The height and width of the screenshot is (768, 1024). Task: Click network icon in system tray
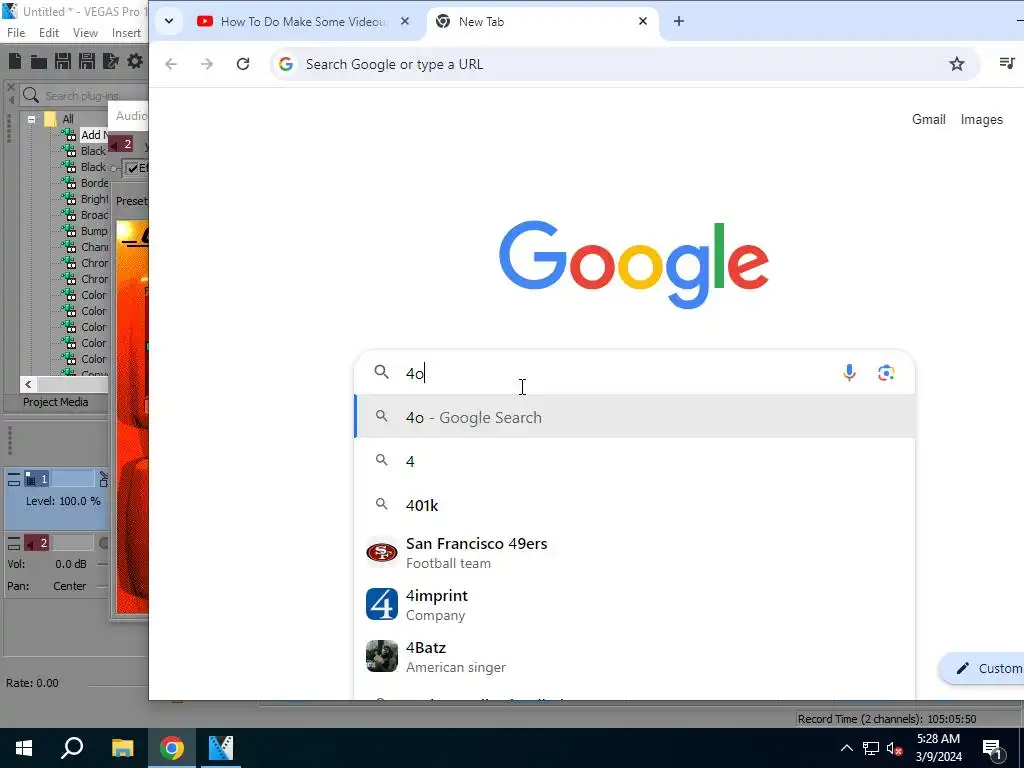click(870, 748)
